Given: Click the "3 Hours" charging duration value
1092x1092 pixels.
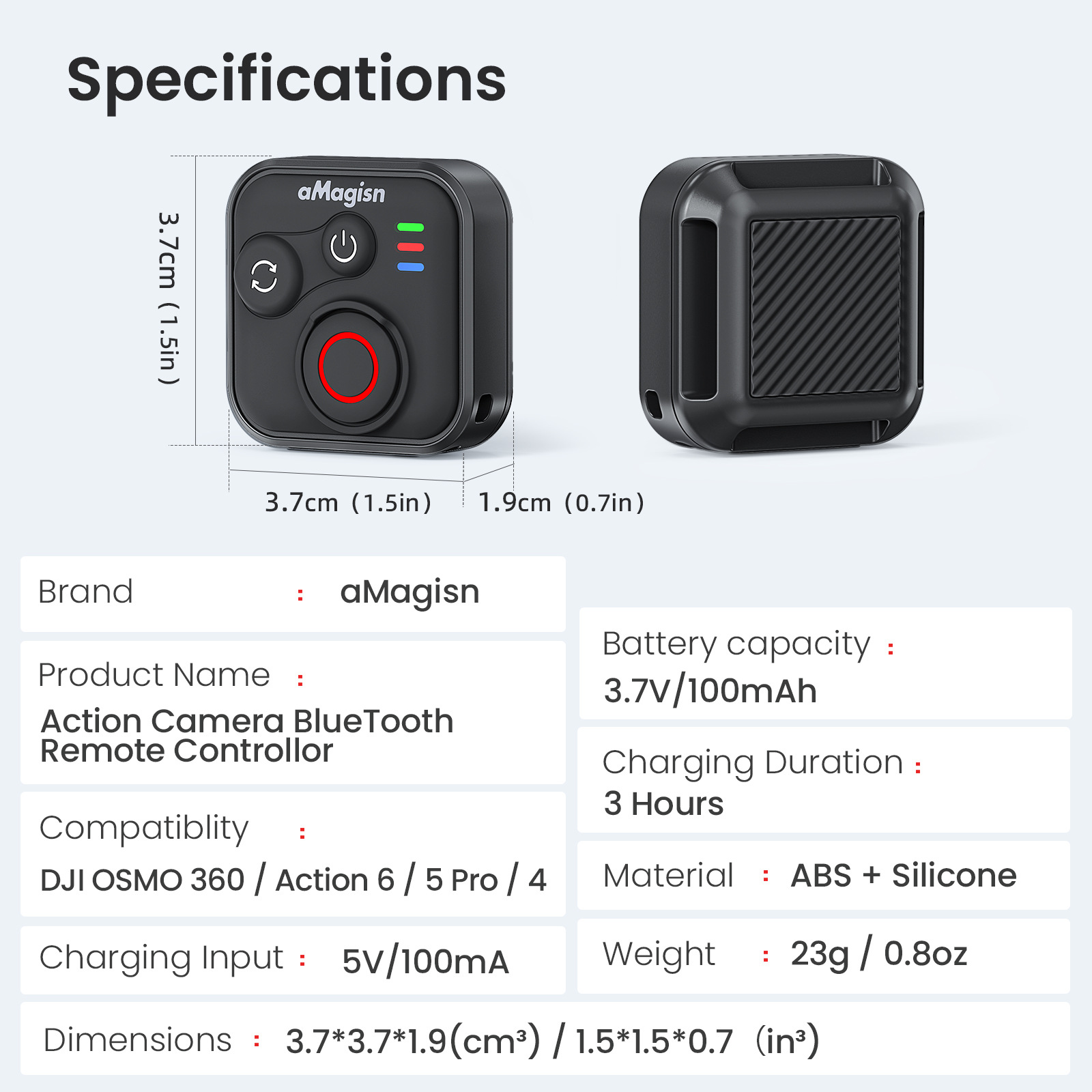Looking at the screenshot, I should (663, 804).
